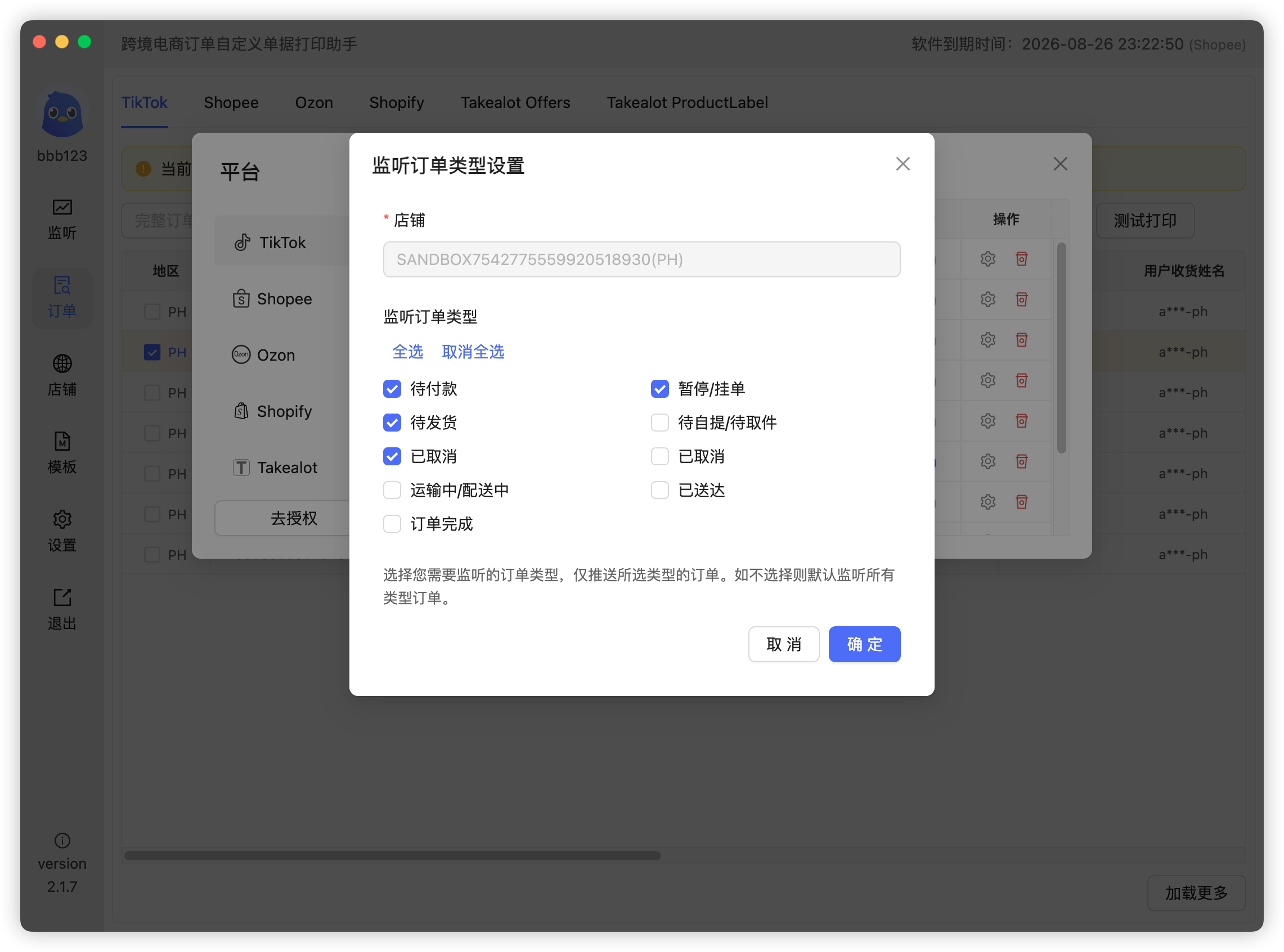Switch to Takealot ProductLabel tab
Viewport: 1284px width, 952px height.
(x=687, y=102)
